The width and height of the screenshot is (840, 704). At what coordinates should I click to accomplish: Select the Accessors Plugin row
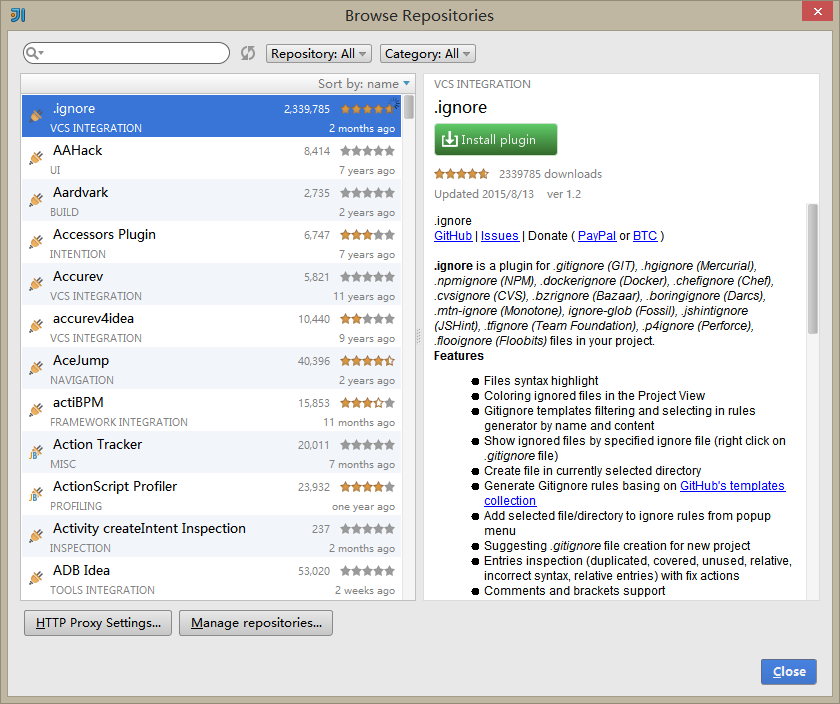pos(212,242)
